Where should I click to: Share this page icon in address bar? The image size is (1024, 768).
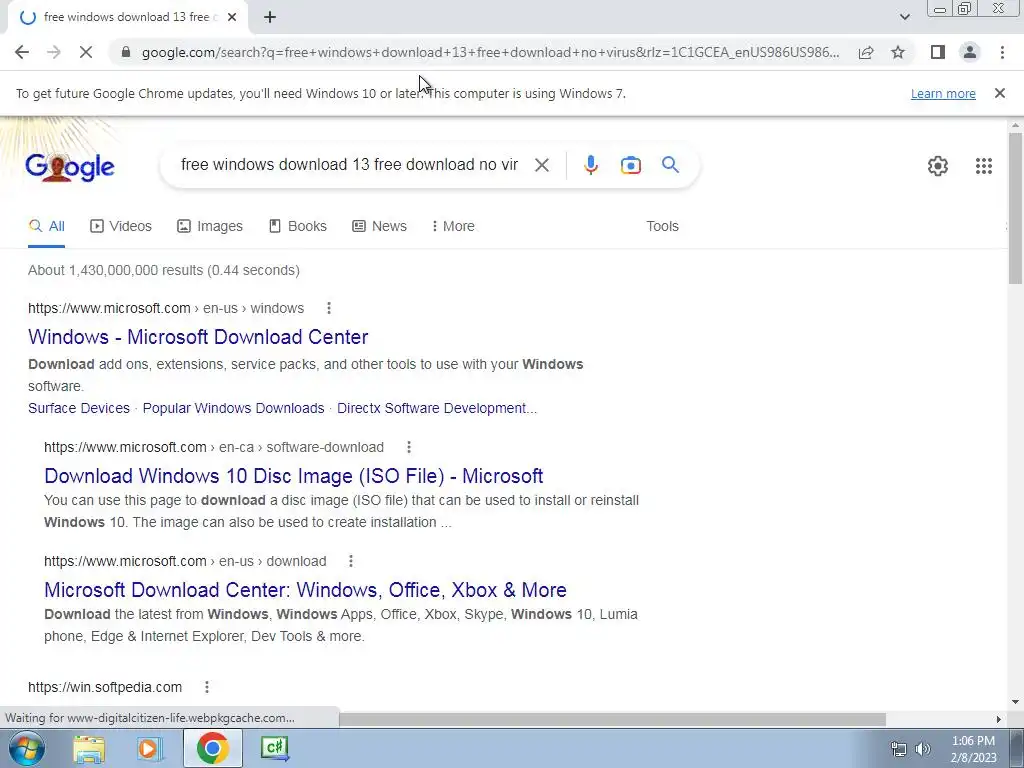click(866, 52)
